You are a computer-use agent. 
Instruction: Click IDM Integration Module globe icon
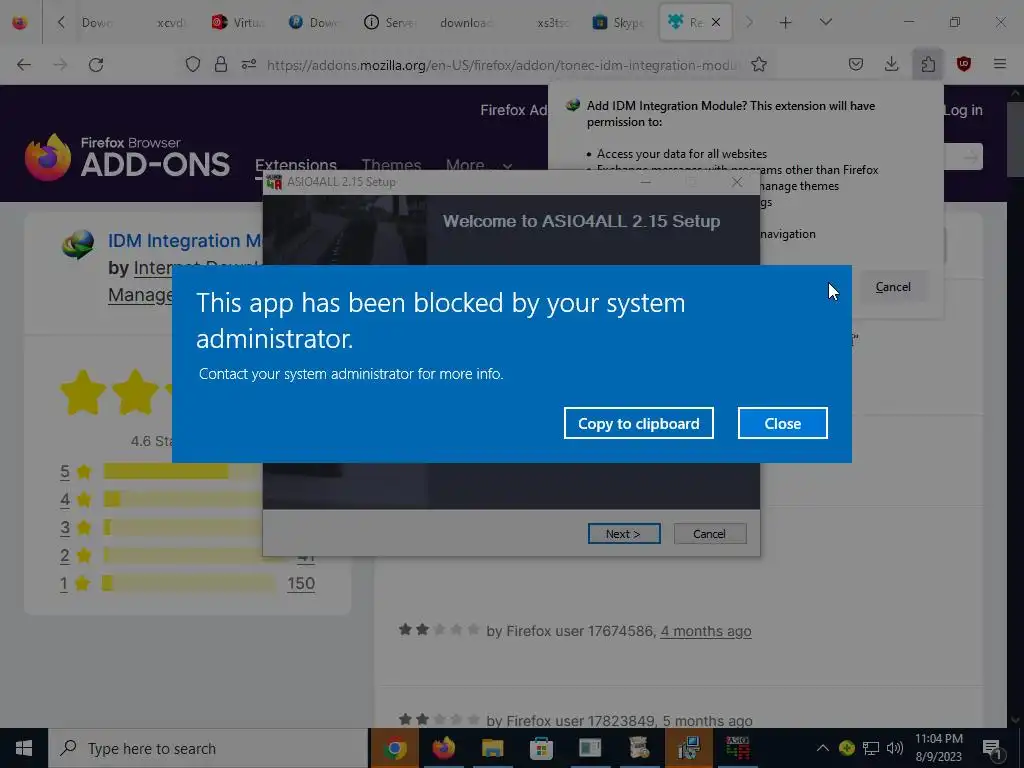[78, 245]
